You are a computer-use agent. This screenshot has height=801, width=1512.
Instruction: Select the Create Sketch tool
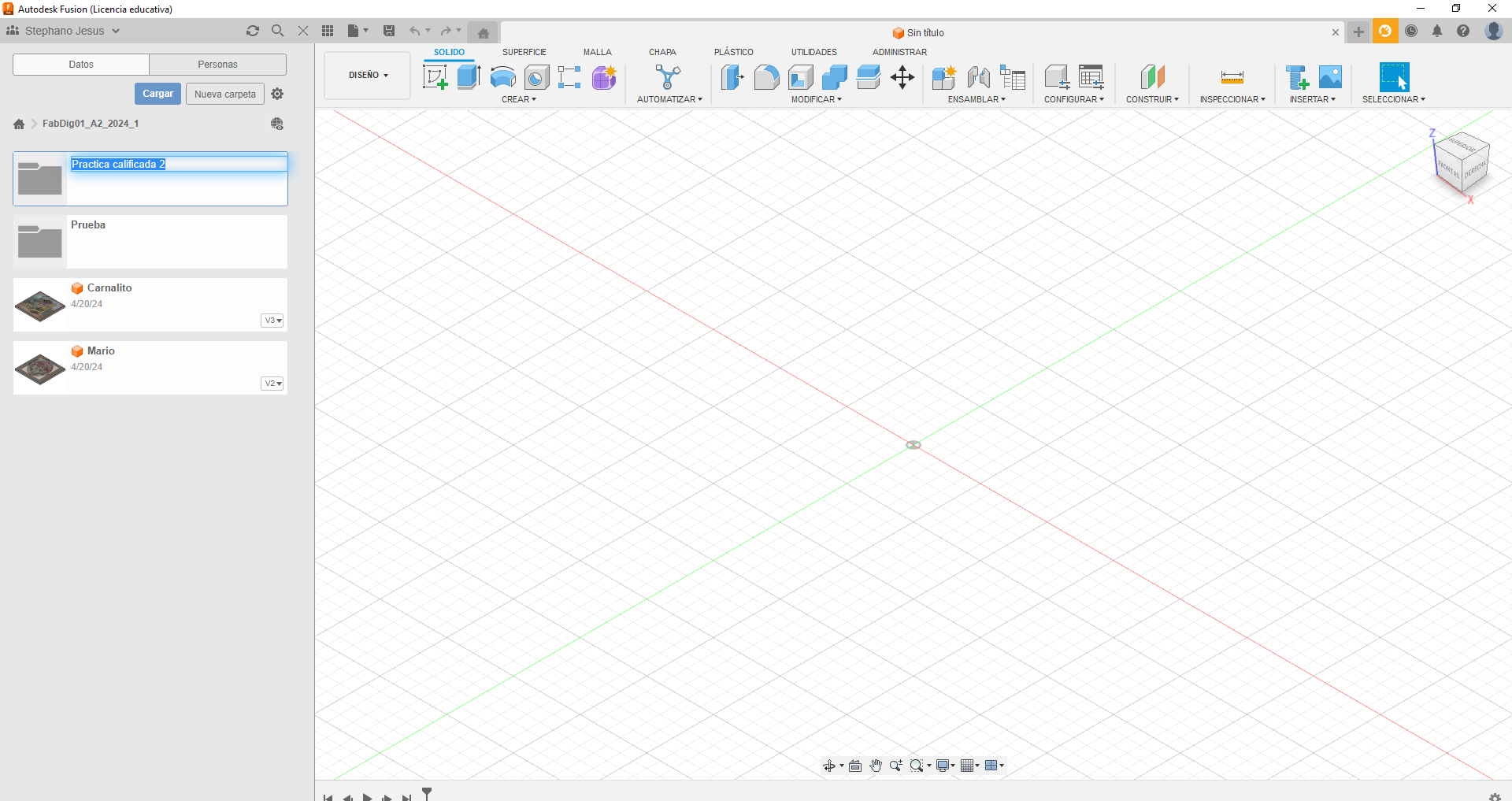(x=435, y=77)
